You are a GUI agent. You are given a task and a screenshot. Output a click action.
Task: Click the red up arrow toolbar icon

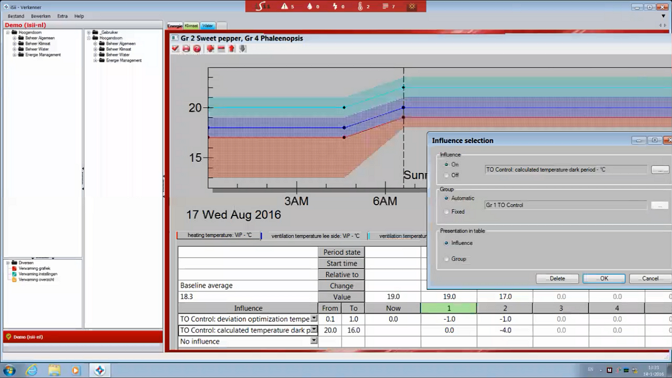231,49
